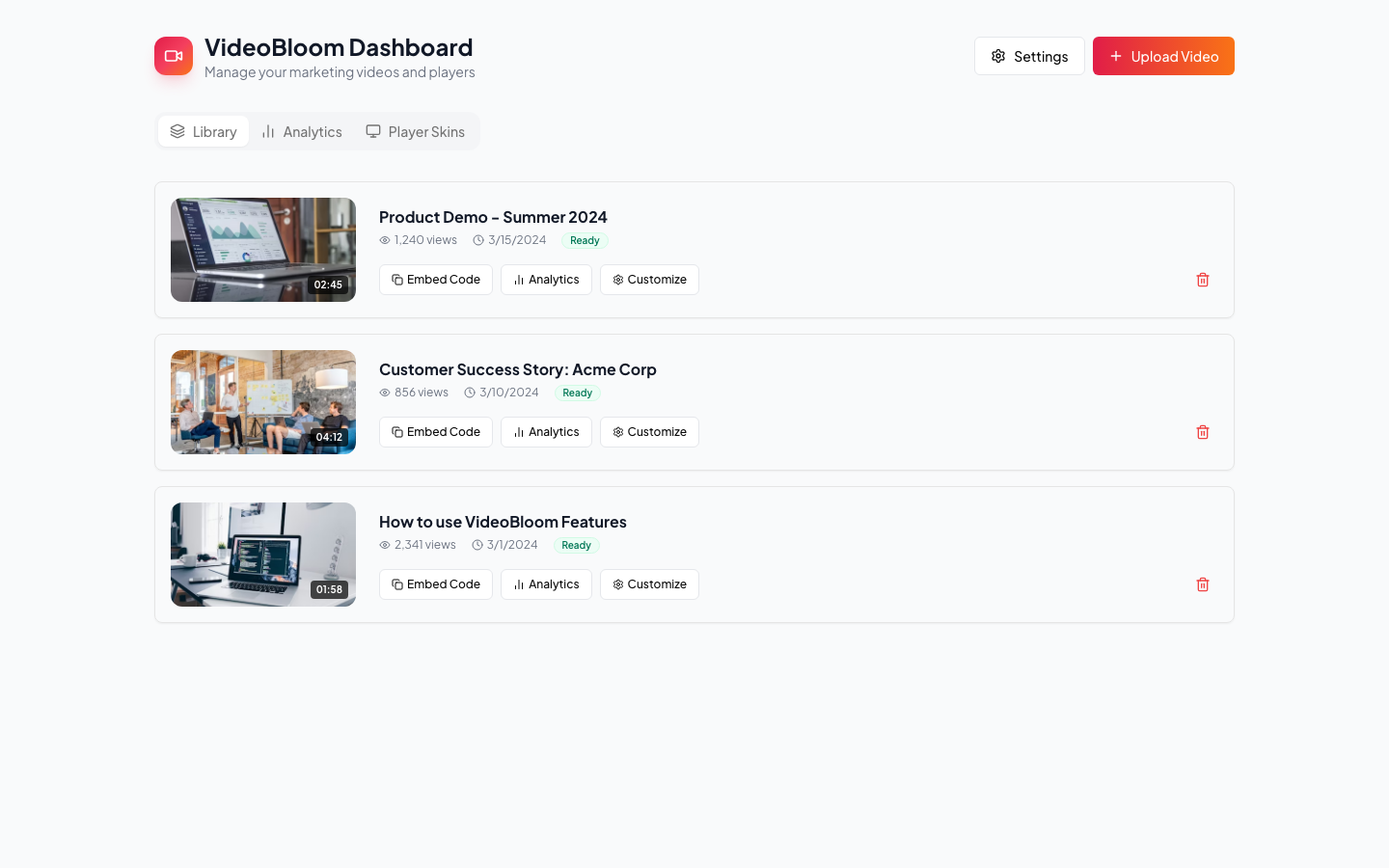Screen dimensions: 1389x868
Task: Click the copy icon inside the first Embed Code button
Action: coord(397,280)
